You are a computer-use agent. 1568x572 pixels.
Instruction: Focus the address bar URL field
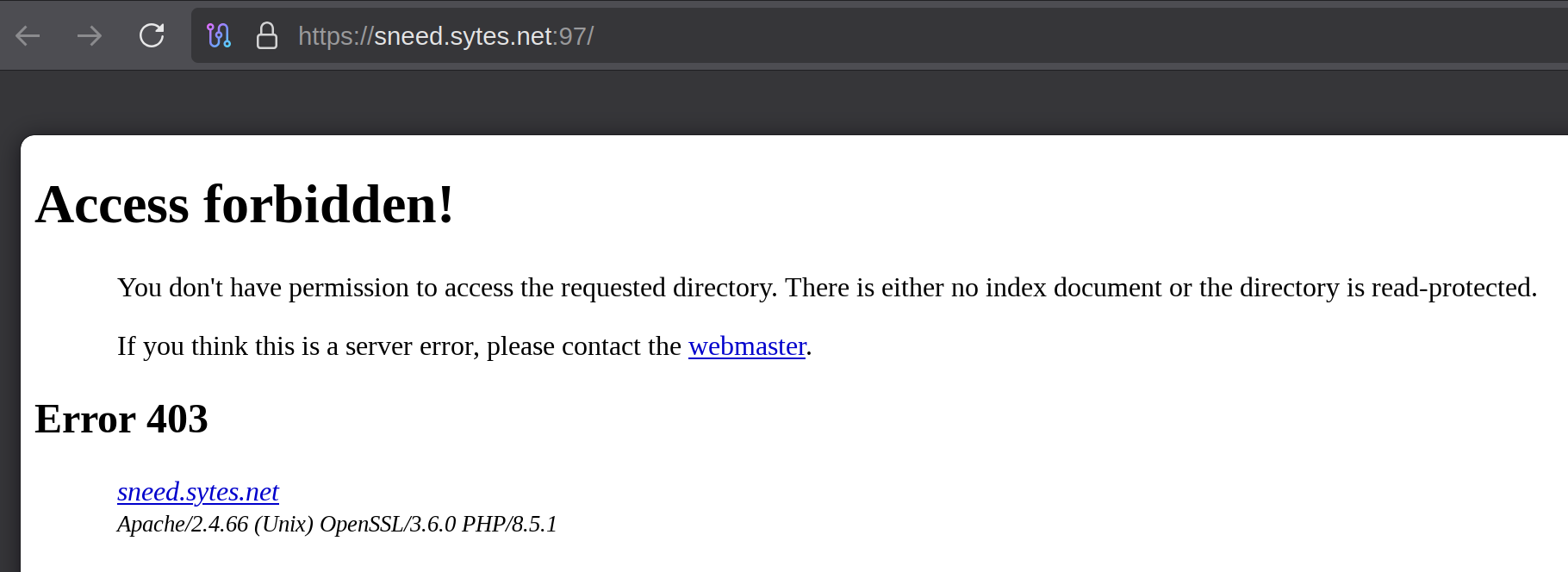click(775, 36)
